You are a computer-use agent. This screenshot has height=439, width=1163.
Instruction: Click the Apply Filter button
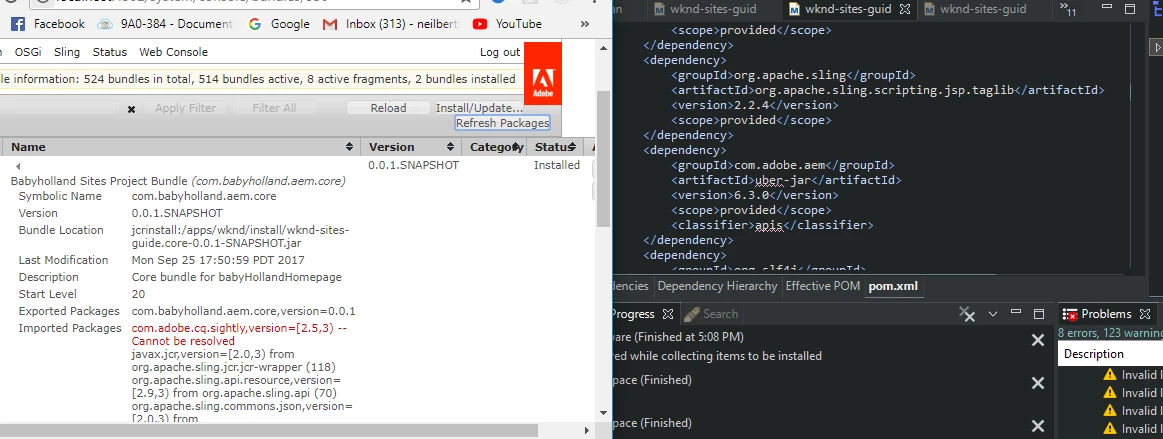(185, 108)
